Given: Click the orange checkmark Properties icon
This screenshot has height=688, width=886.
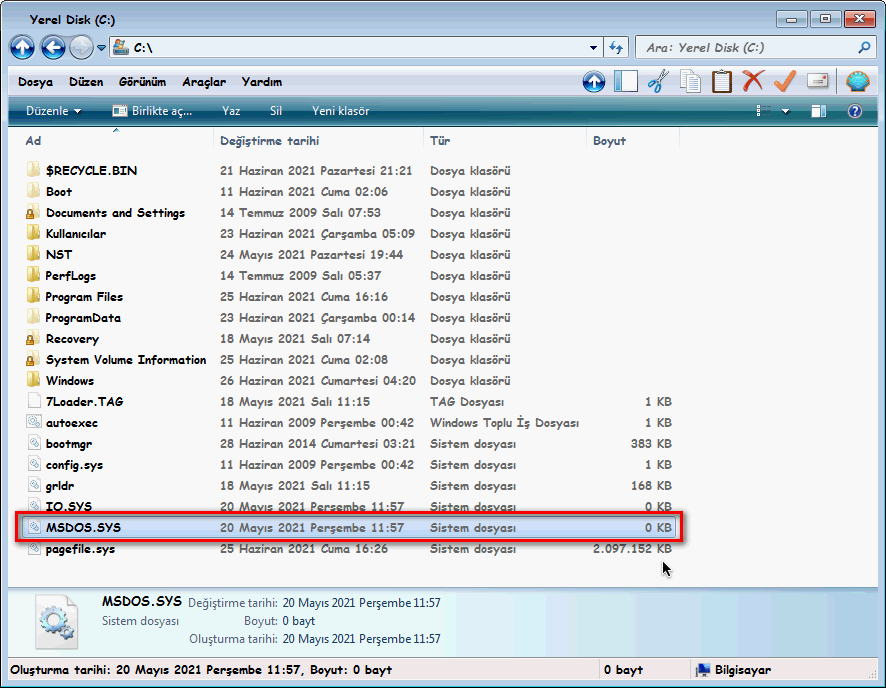Looking at the screenshot, I should (785, 81).
